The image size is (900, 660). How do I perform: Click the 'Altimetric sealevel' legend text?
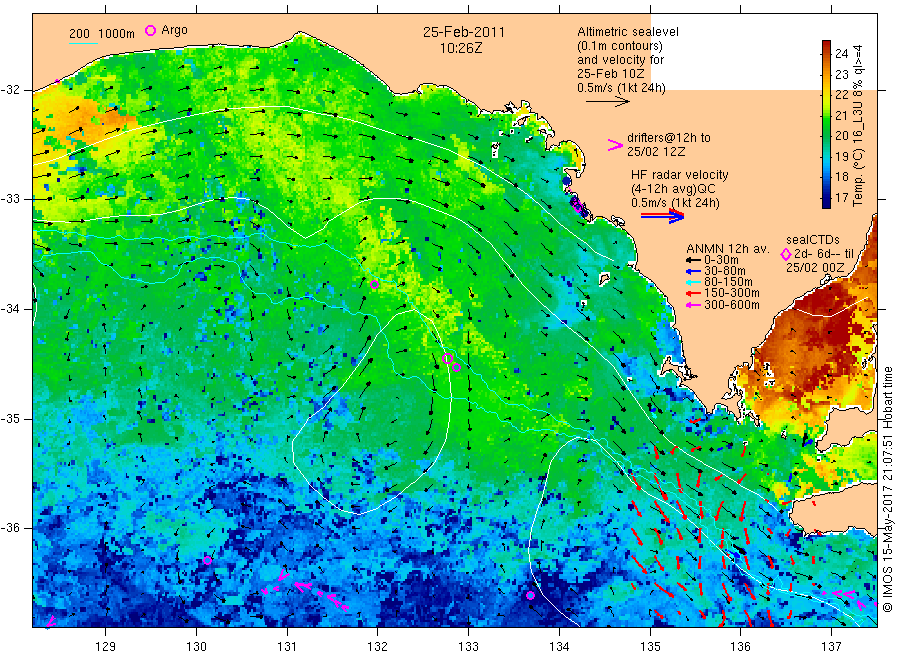pyautogui.click(x=627, y=32)
